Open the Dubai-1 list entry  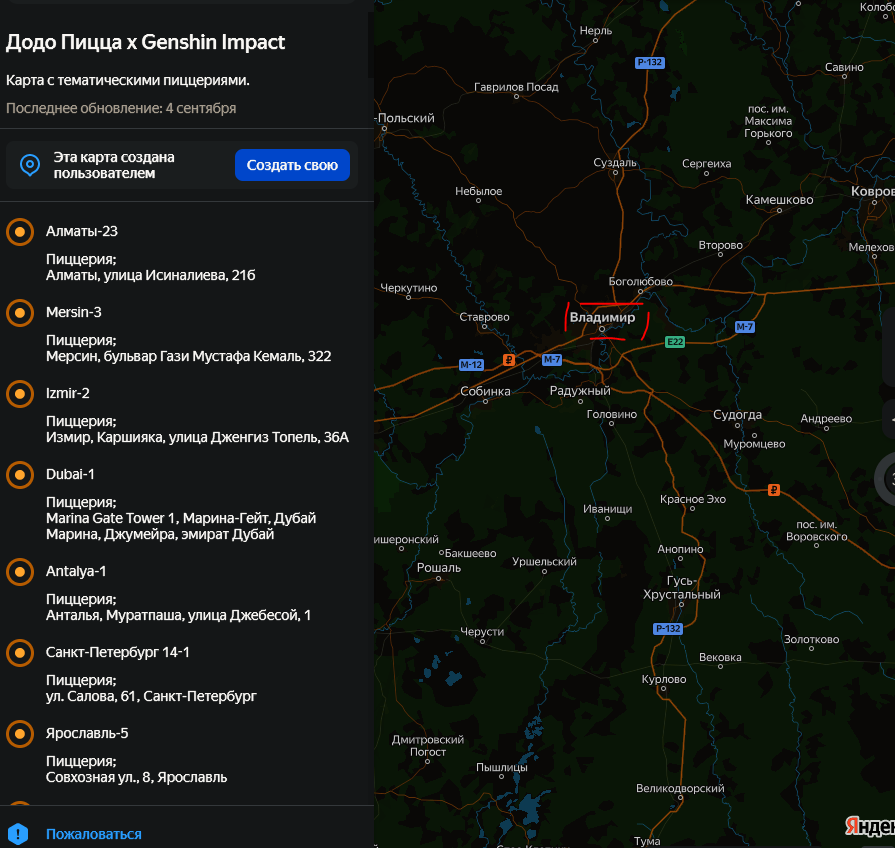click(x=70, y=474)
